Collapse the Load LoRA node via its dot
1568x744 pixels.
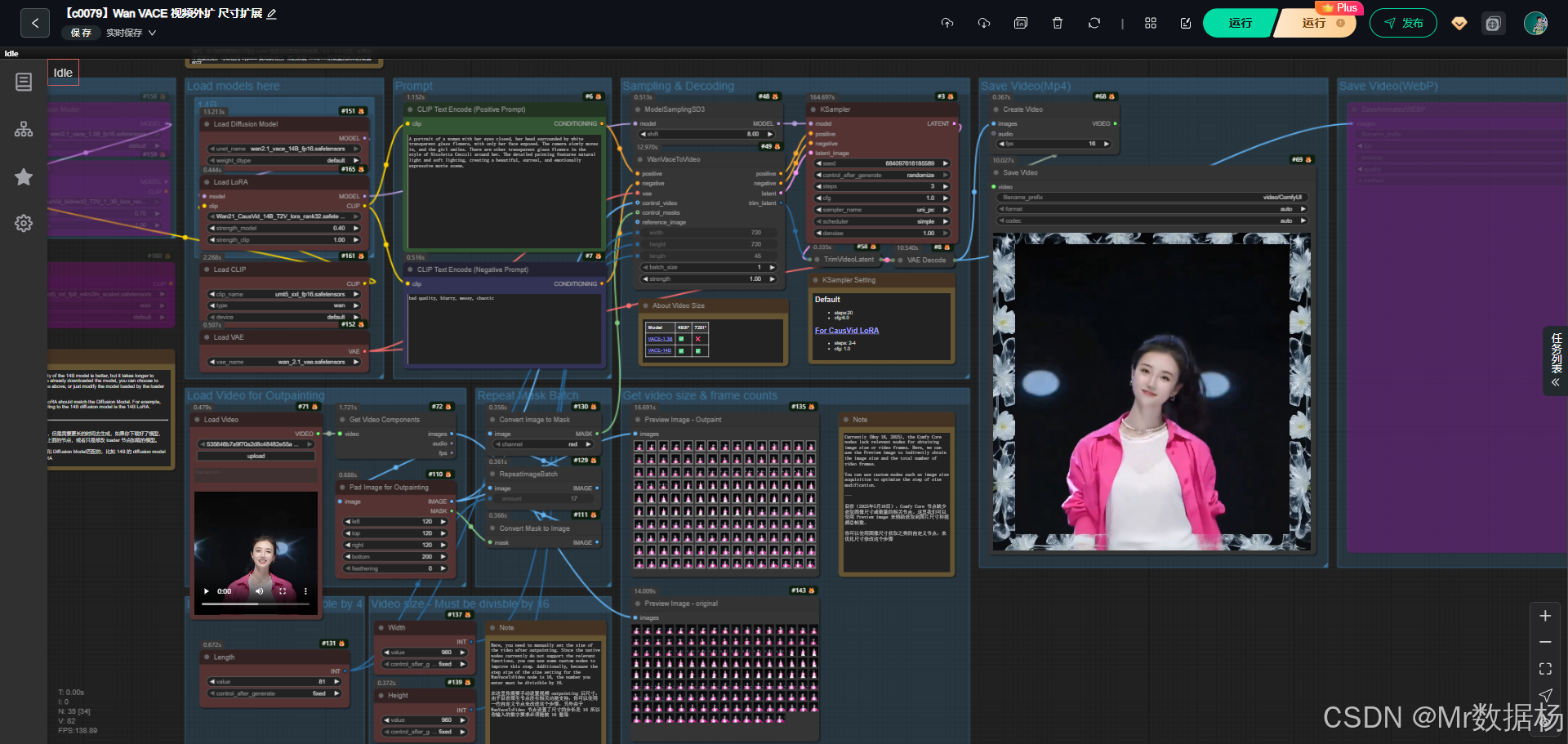(x=207, y=182)
